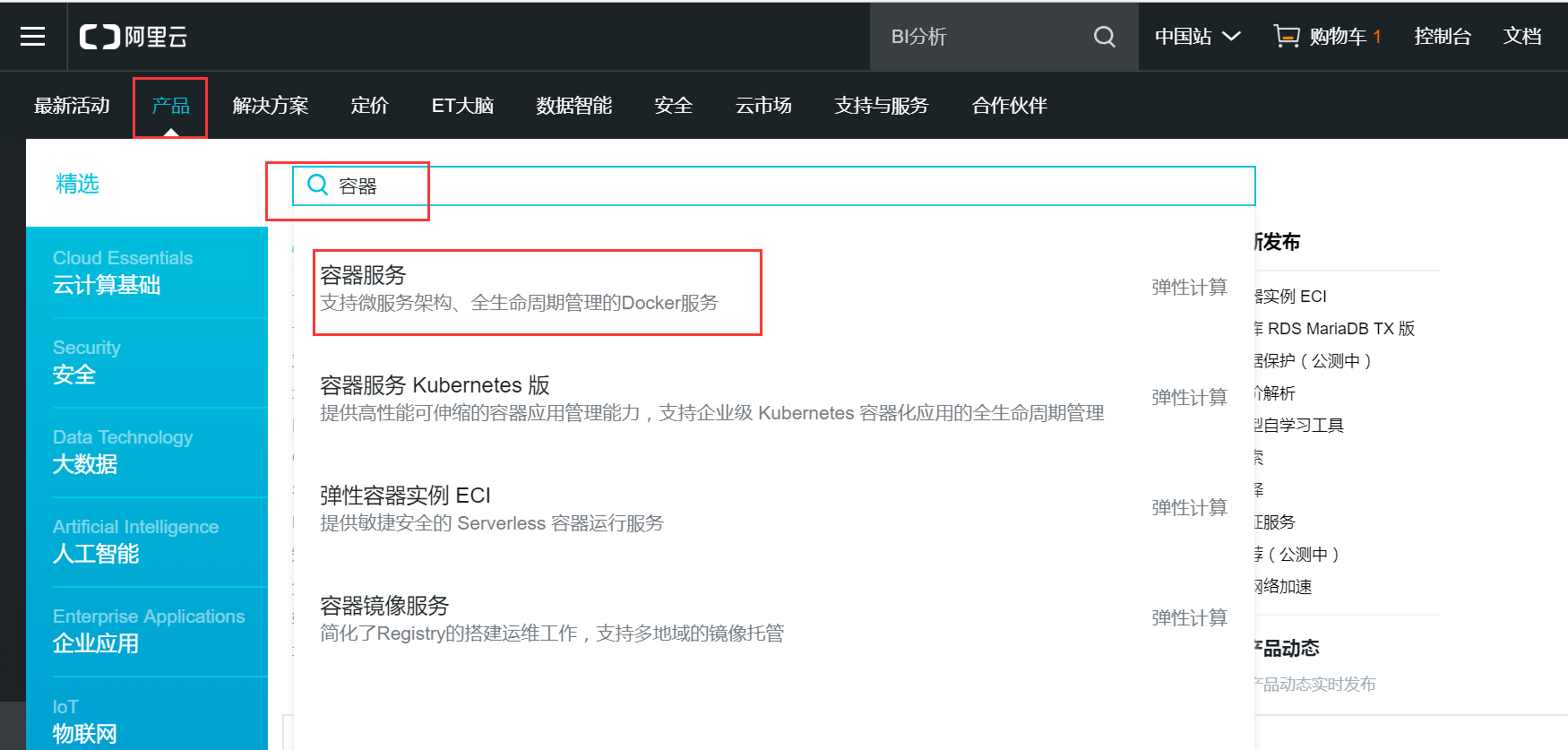Go to the 控制台 console link

tap(1443, 36)
